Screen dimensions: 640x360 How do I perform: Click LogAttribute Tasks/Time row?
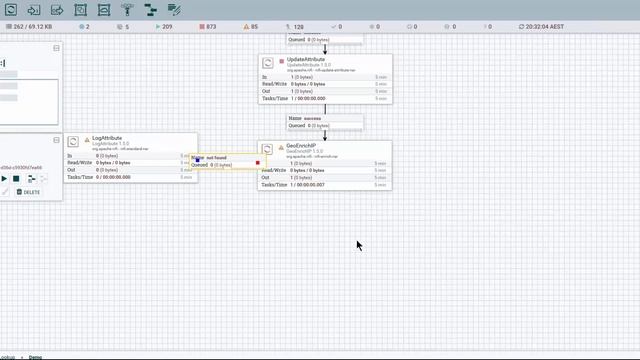coord(130,177)
